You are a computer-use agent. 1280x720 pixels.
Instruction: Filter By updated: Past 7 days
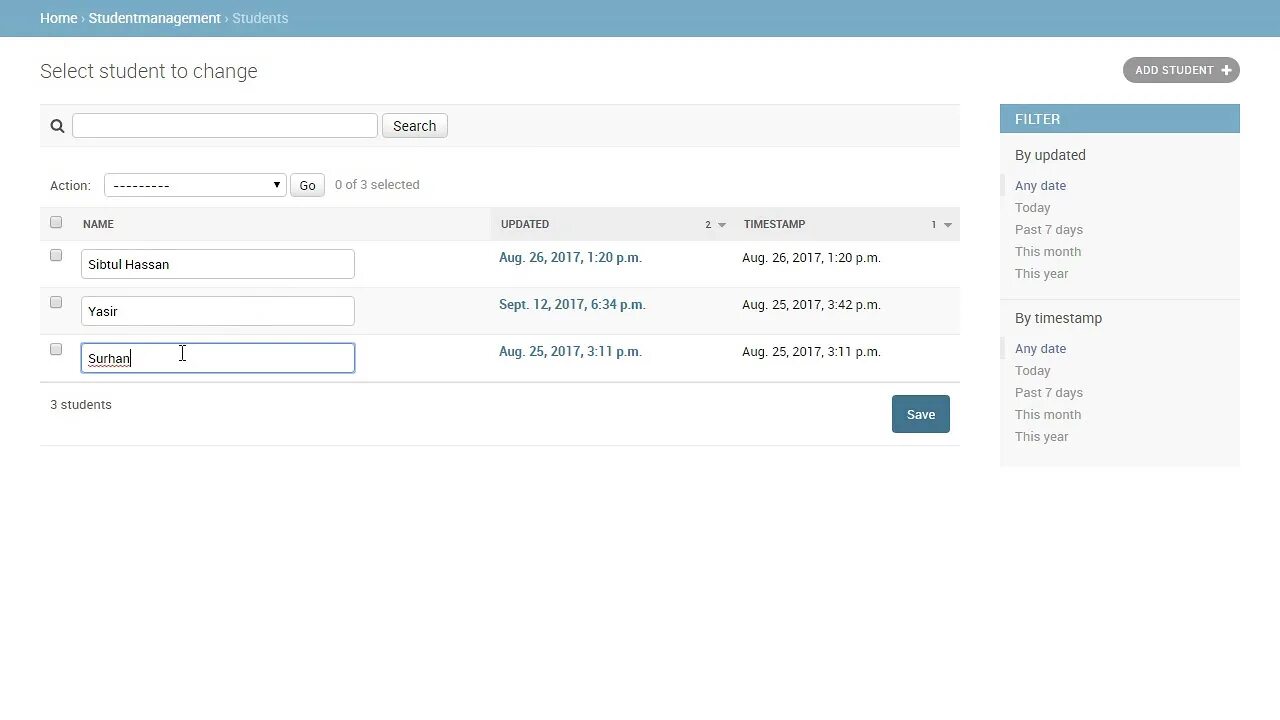coord(1049,229)
